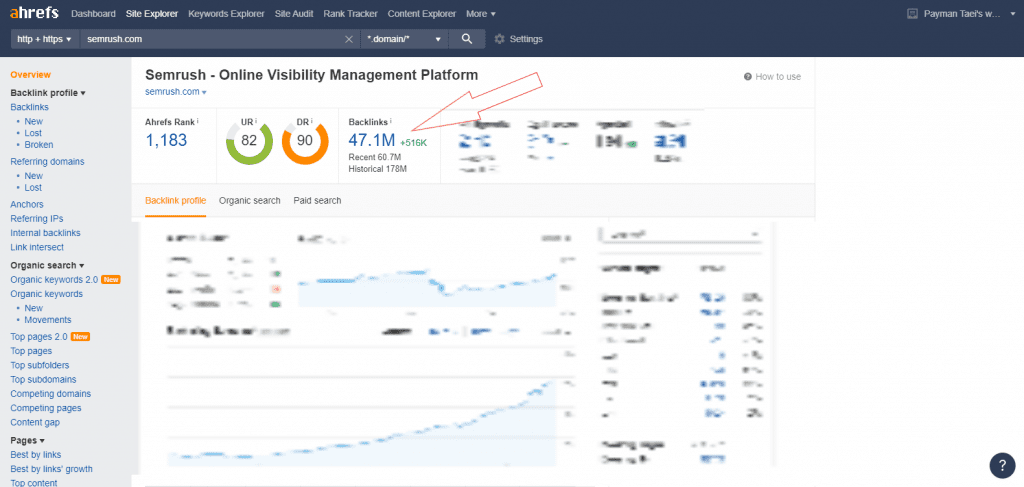
Task: Open the Organic keywords link
Action: click(x=46, y=294)
